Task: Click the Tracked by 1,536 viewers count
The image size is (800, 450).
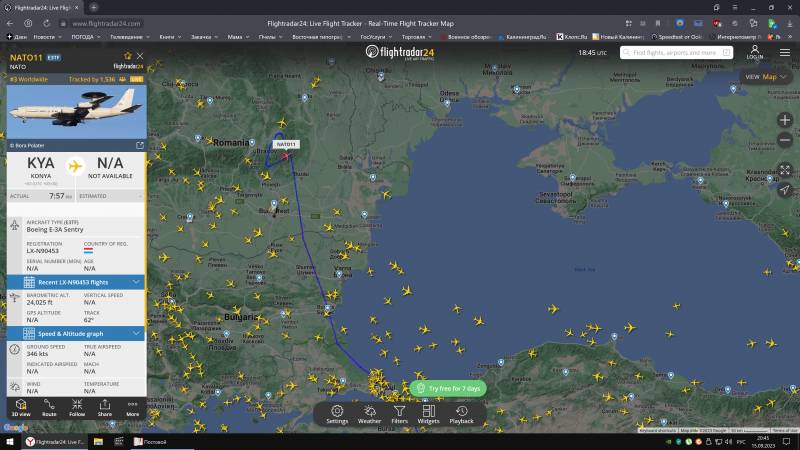Action: [x=97, y=80]
